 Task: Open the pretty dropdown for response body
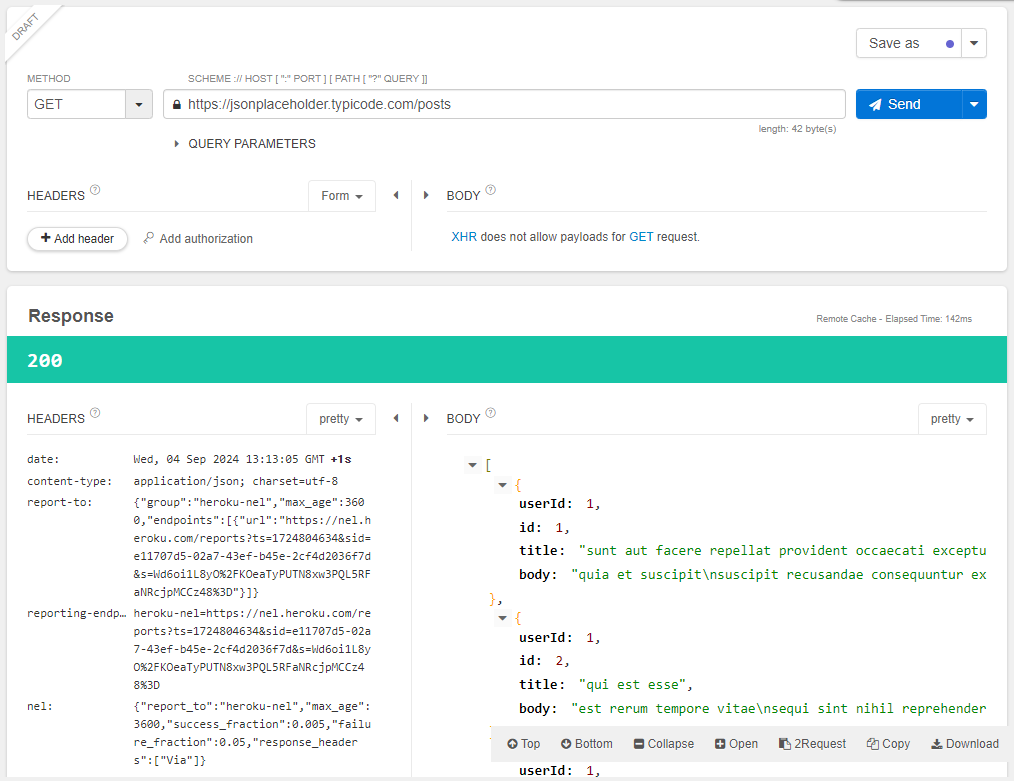[x=951, y=418]
